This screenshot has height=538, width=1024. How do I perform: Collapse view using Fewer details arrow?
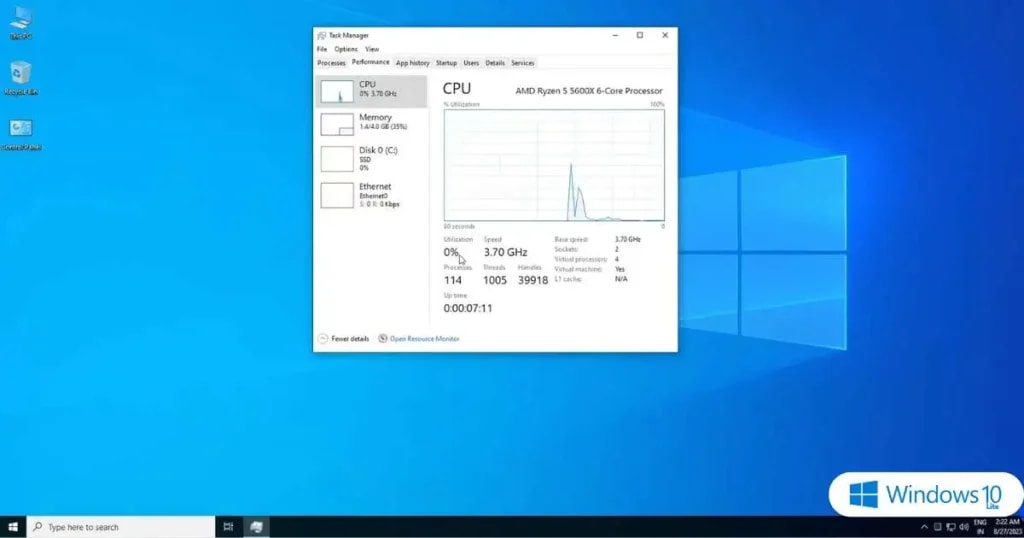tap(323, 339)
